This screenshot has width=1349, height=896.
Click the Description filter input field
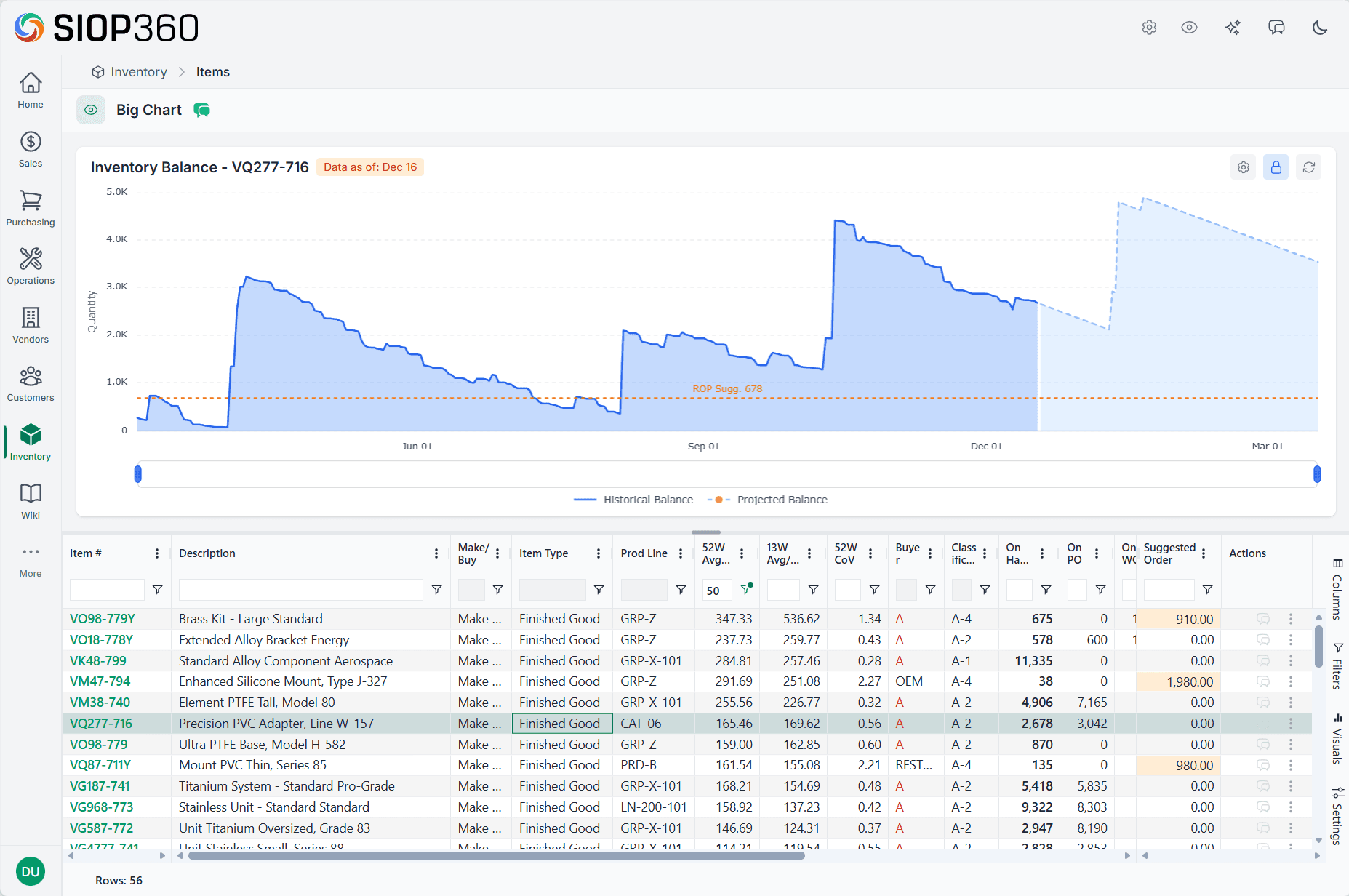[300, 590]
